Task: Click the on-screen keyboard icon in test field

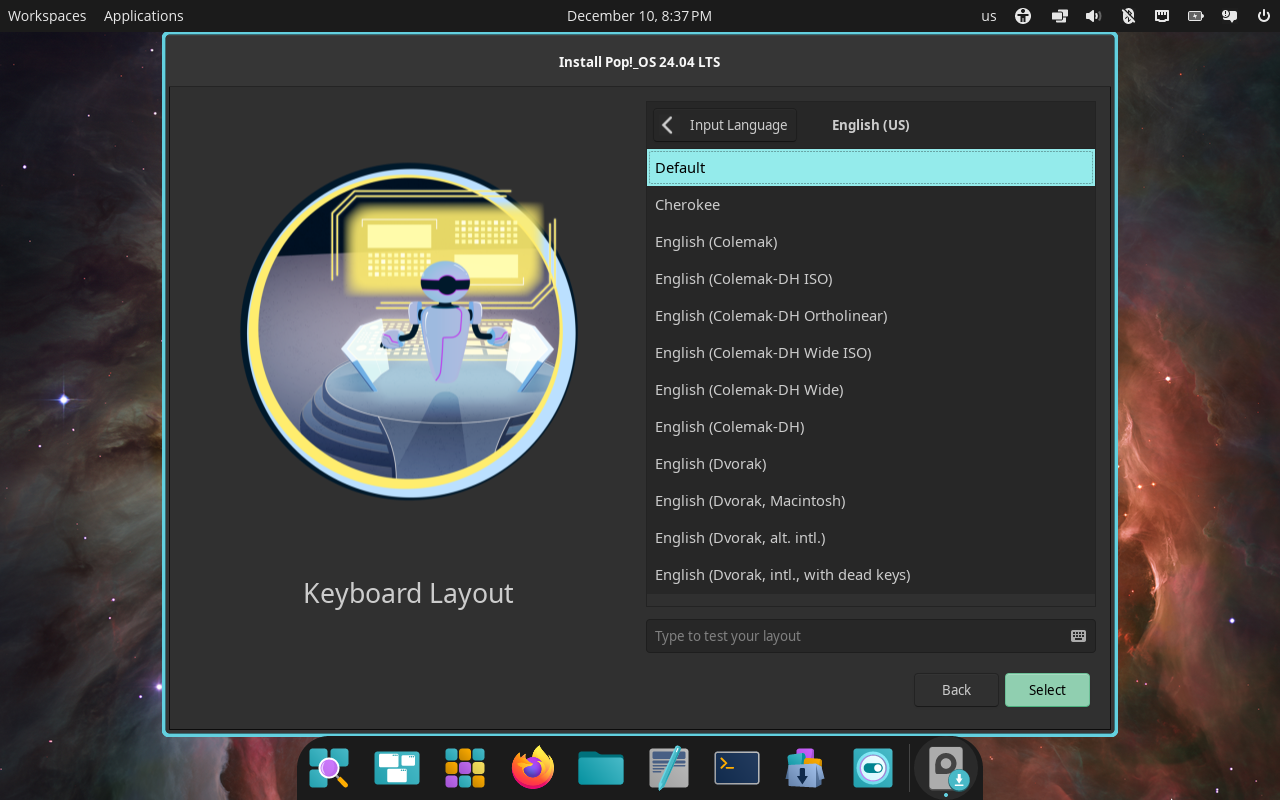Action: tap(1077, 635)
